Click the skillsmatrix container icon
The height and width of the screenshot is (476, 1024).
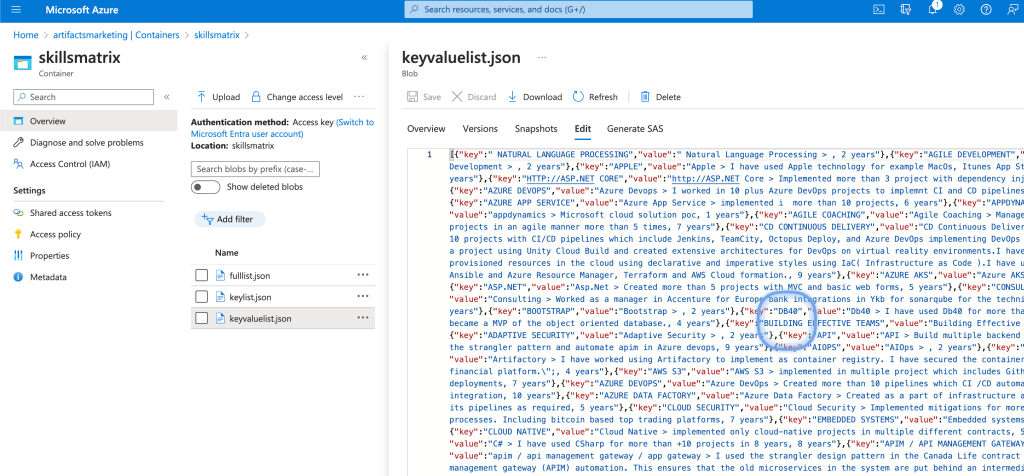click(x=23, y=63)
